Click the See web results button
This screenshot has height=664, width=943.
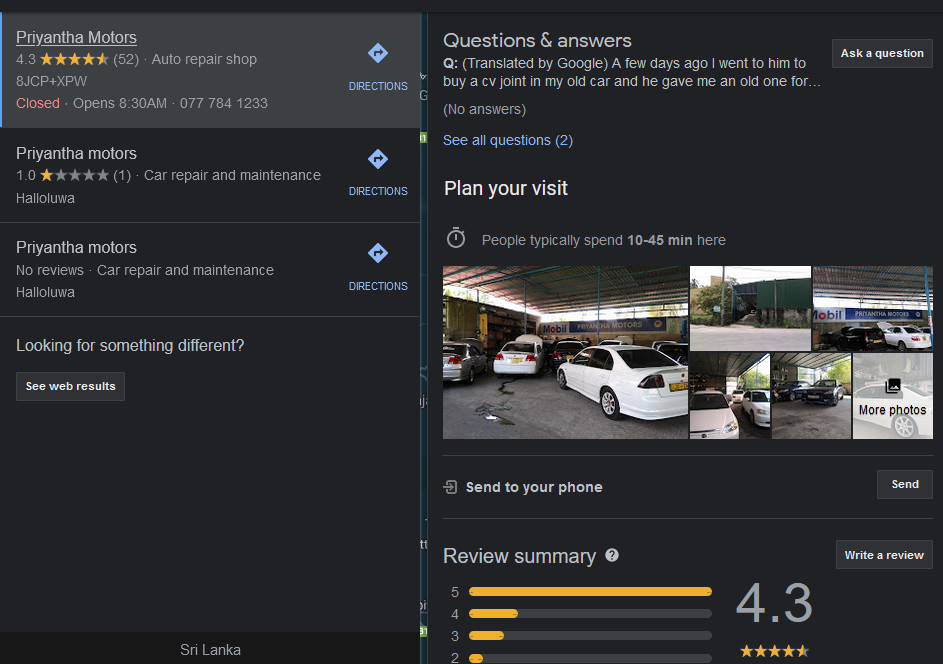click(x=70, y=386)
